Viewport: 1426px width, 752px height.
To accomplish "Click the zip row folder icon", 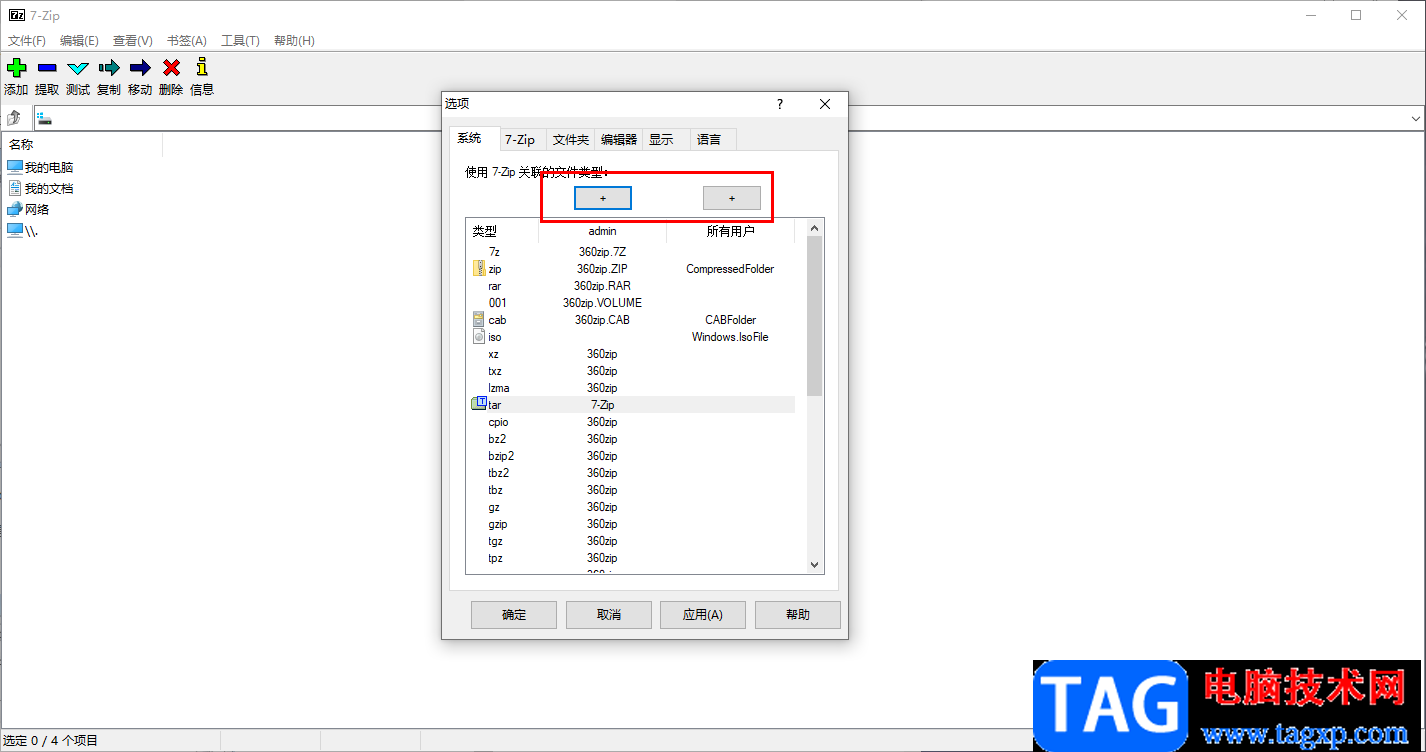I will (x=479, y=268).
